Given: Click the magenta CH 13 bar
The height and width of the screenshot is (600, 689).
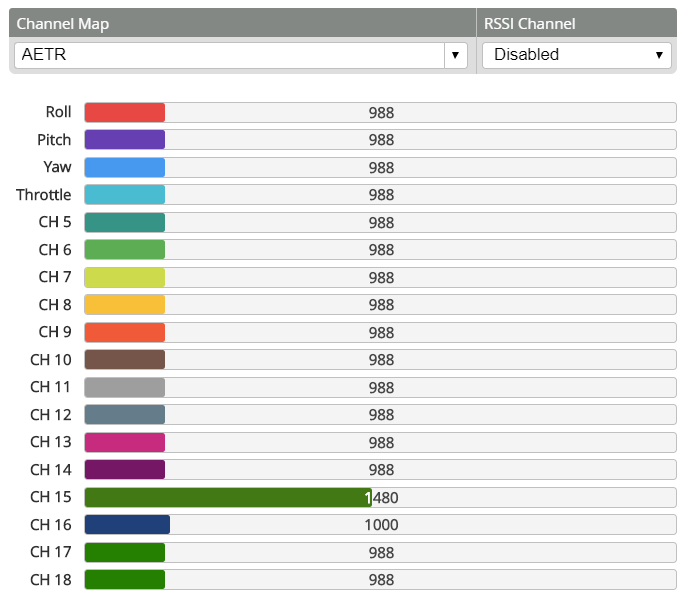Looking at the screenshot, I should click(125, 442).
